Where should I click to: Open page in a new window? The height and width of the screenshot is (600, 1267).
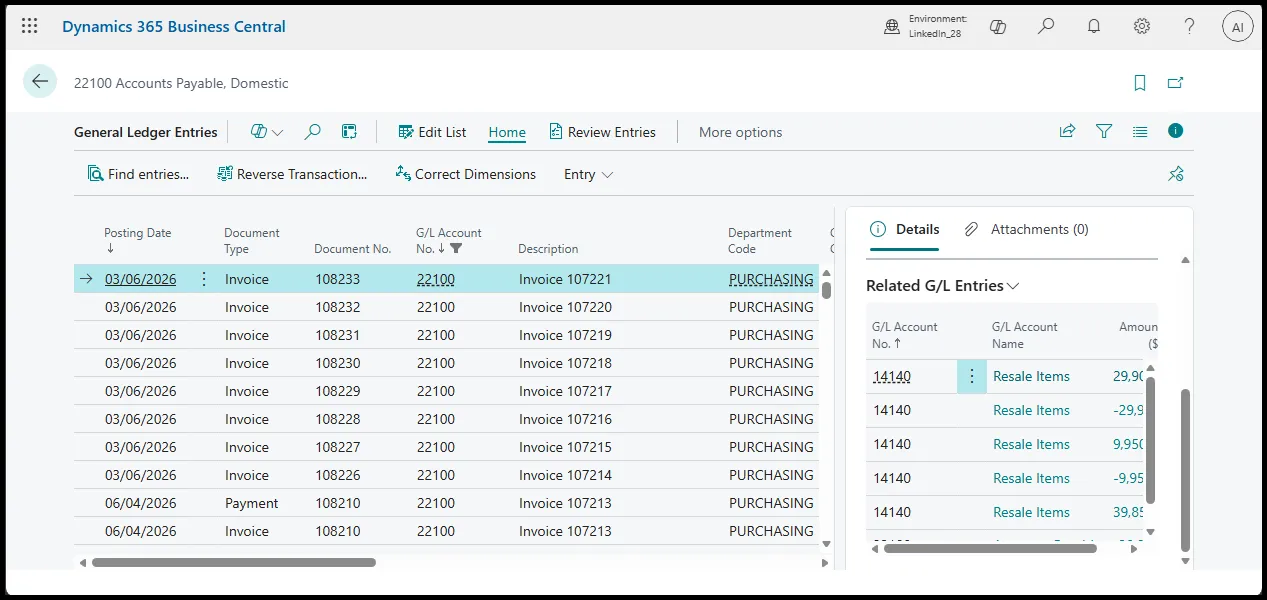(x=1176, y=83)
